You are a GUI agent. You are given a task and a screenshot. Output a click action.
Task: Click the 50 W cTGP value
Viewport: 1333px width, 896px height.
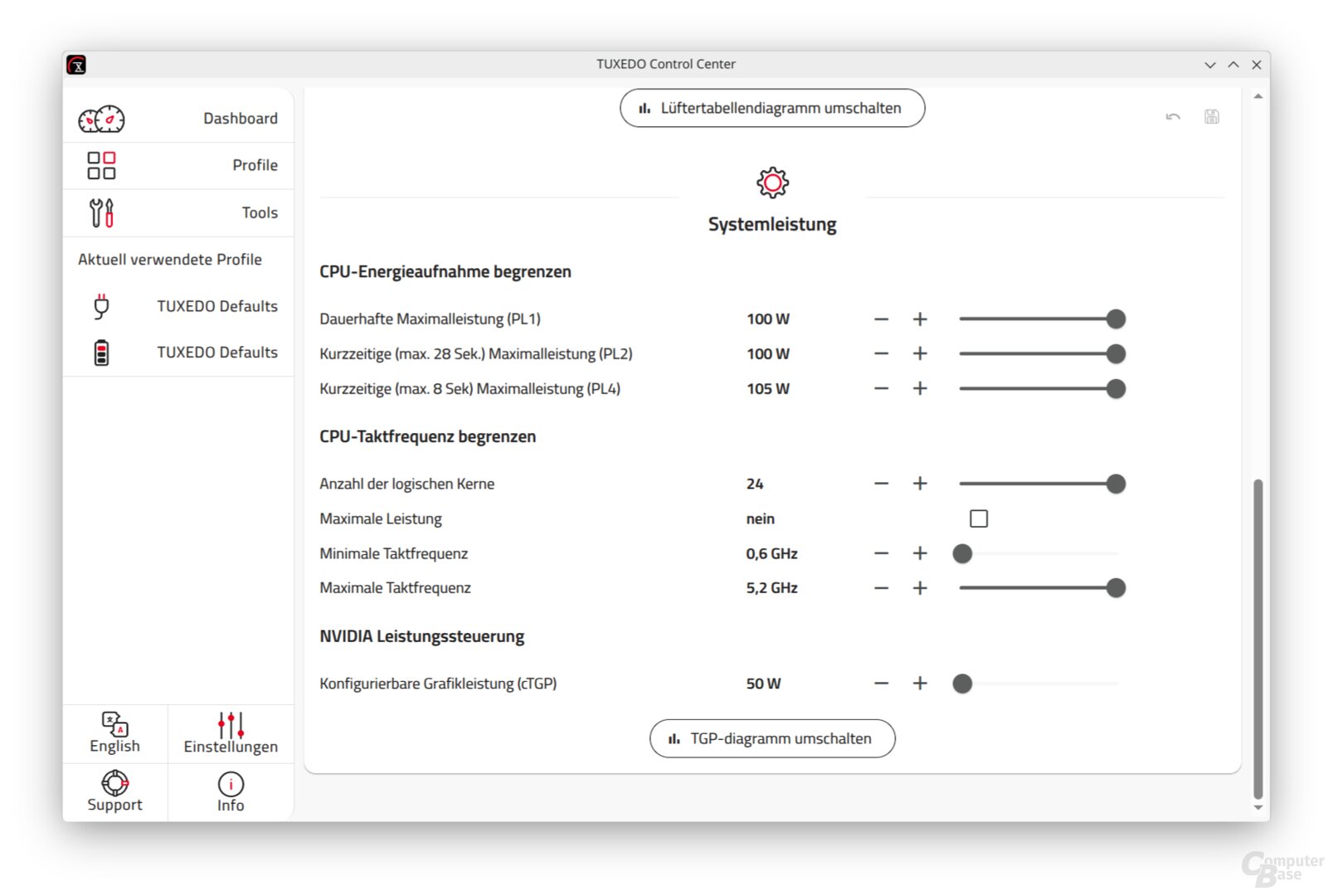click(763, 684)
